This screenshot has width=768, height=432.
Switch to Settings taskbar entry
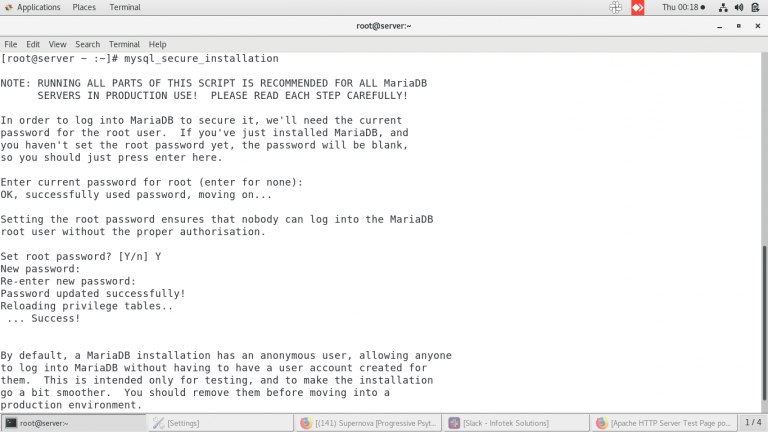[x=221, y=423]
